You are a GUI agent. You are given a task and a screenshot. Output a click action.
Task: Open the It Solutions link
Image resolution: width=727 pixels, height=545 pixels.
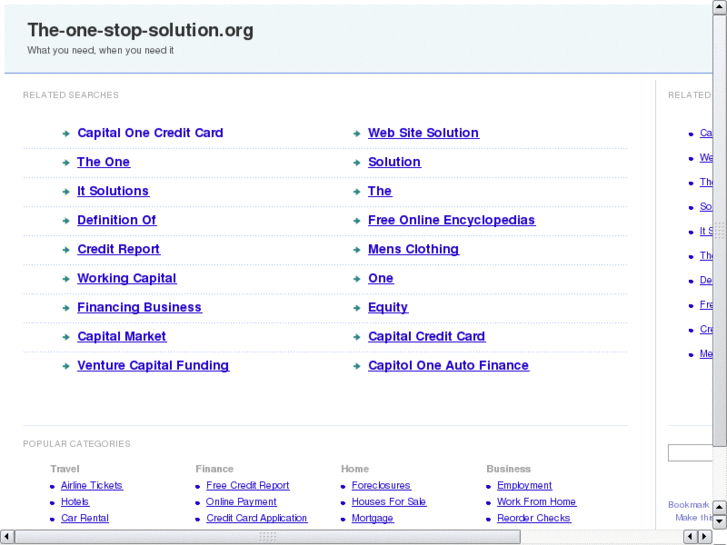(113, 191)
